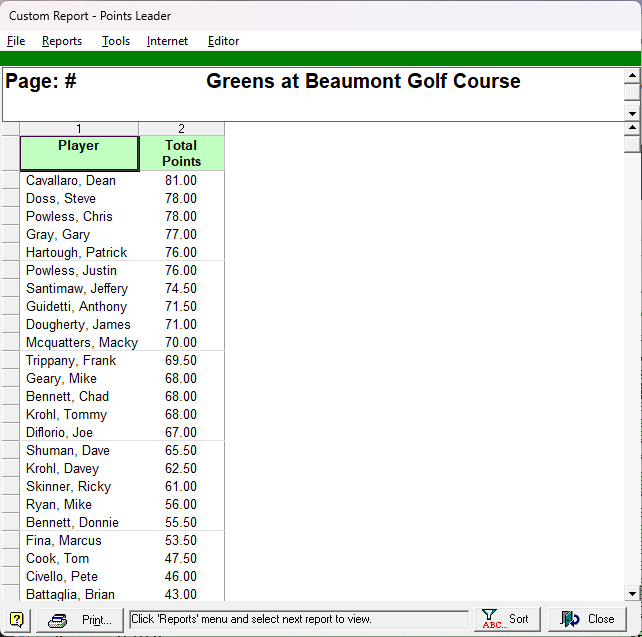Click the Sort button in bottom bar
Screen dimensions: 642x637
(x=506, y=619)
